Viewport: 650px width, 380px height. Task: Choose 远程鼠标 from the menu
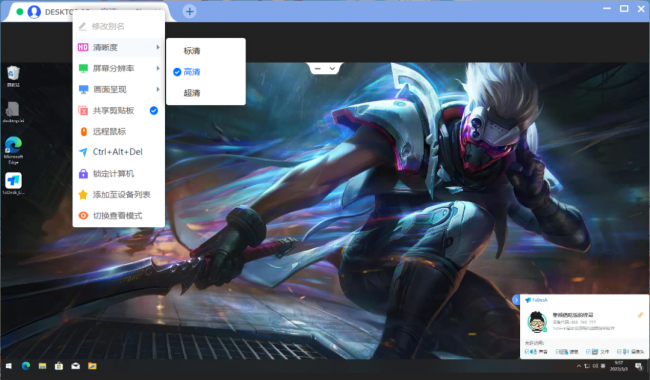pyautogui.click(x=119, y=132)
